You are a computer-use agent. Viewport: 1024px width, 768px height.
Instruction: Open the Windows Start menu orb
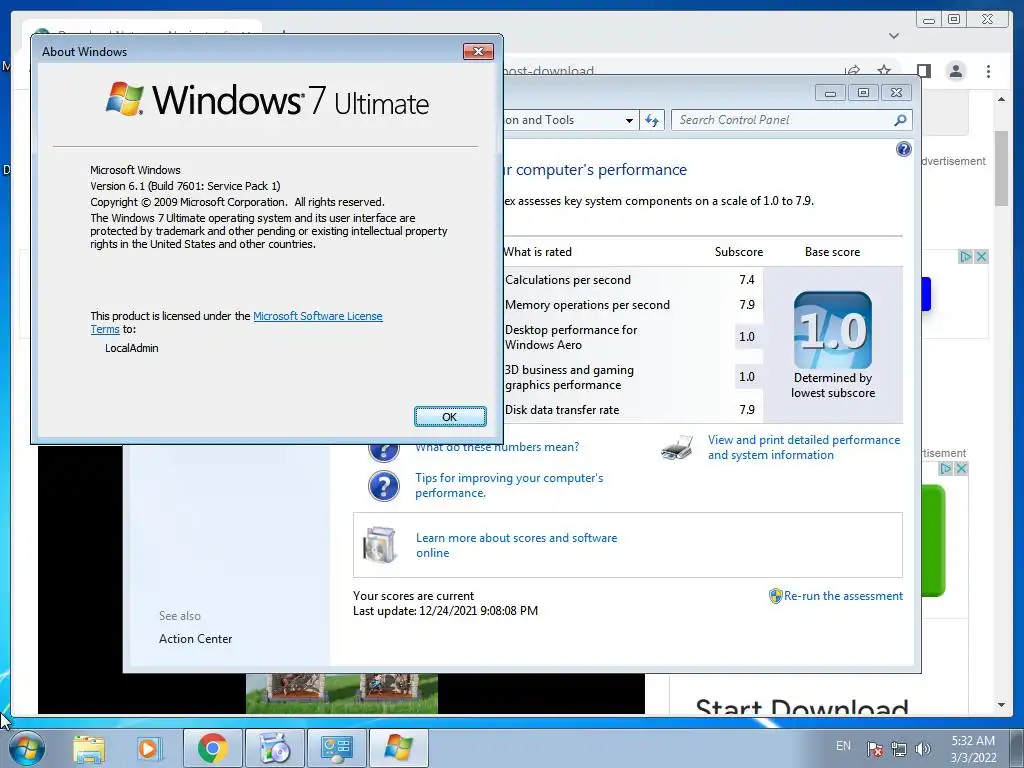[x=27, y=748]
